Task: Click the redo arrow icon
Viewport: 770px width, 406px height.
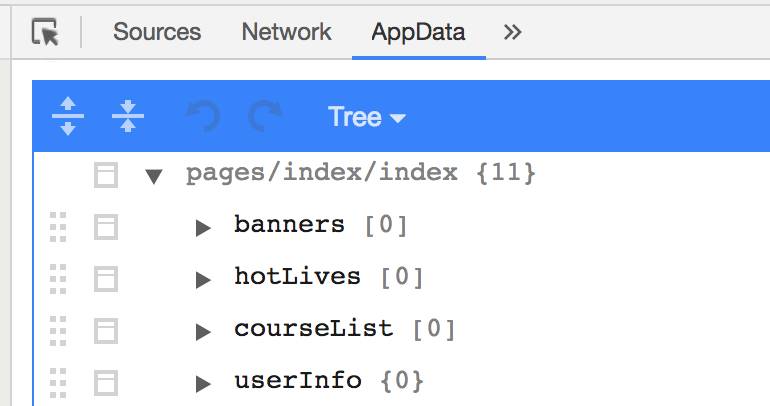Action: (265, 117)
